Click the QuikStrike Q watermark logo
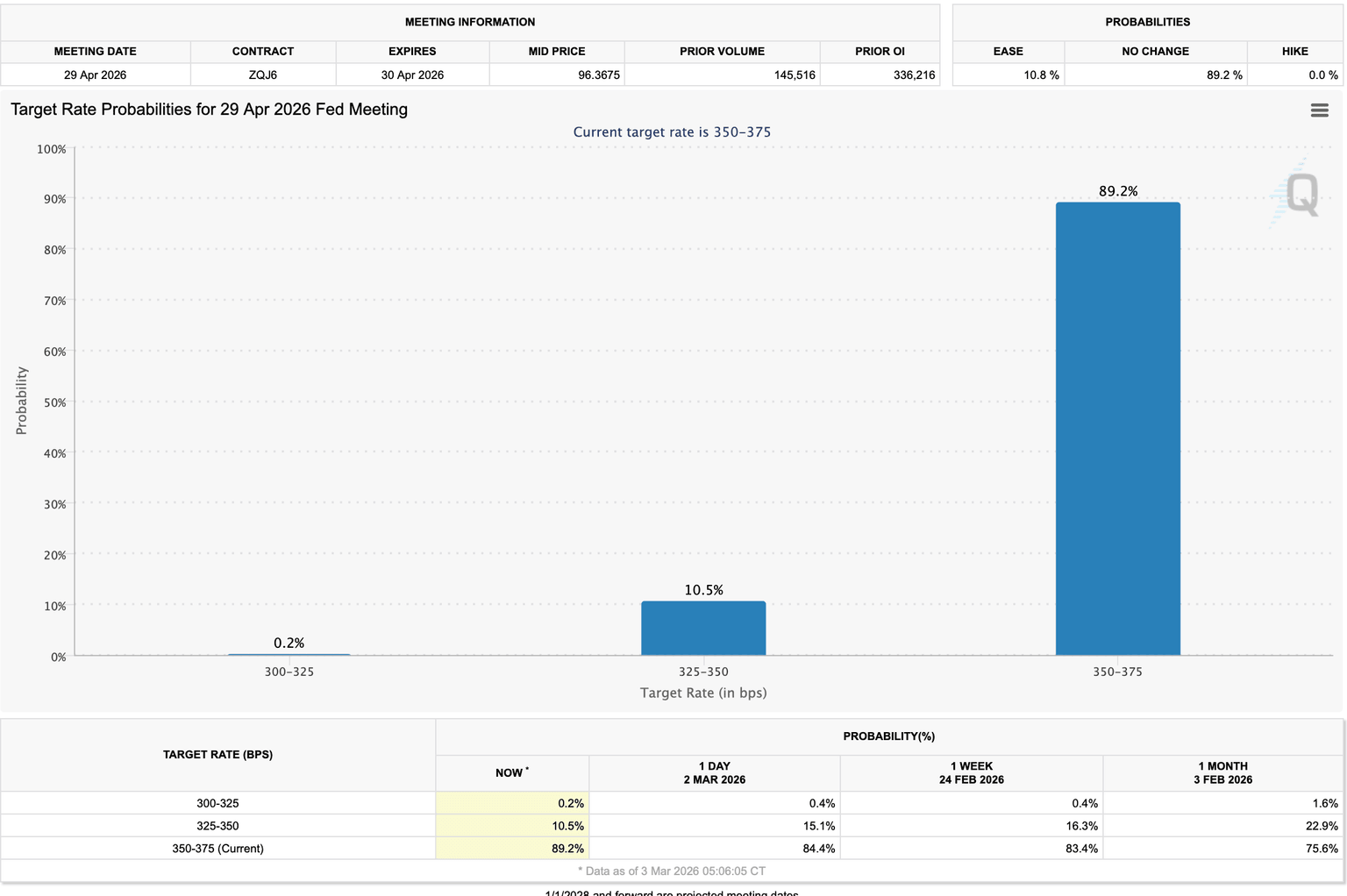 1298,194
